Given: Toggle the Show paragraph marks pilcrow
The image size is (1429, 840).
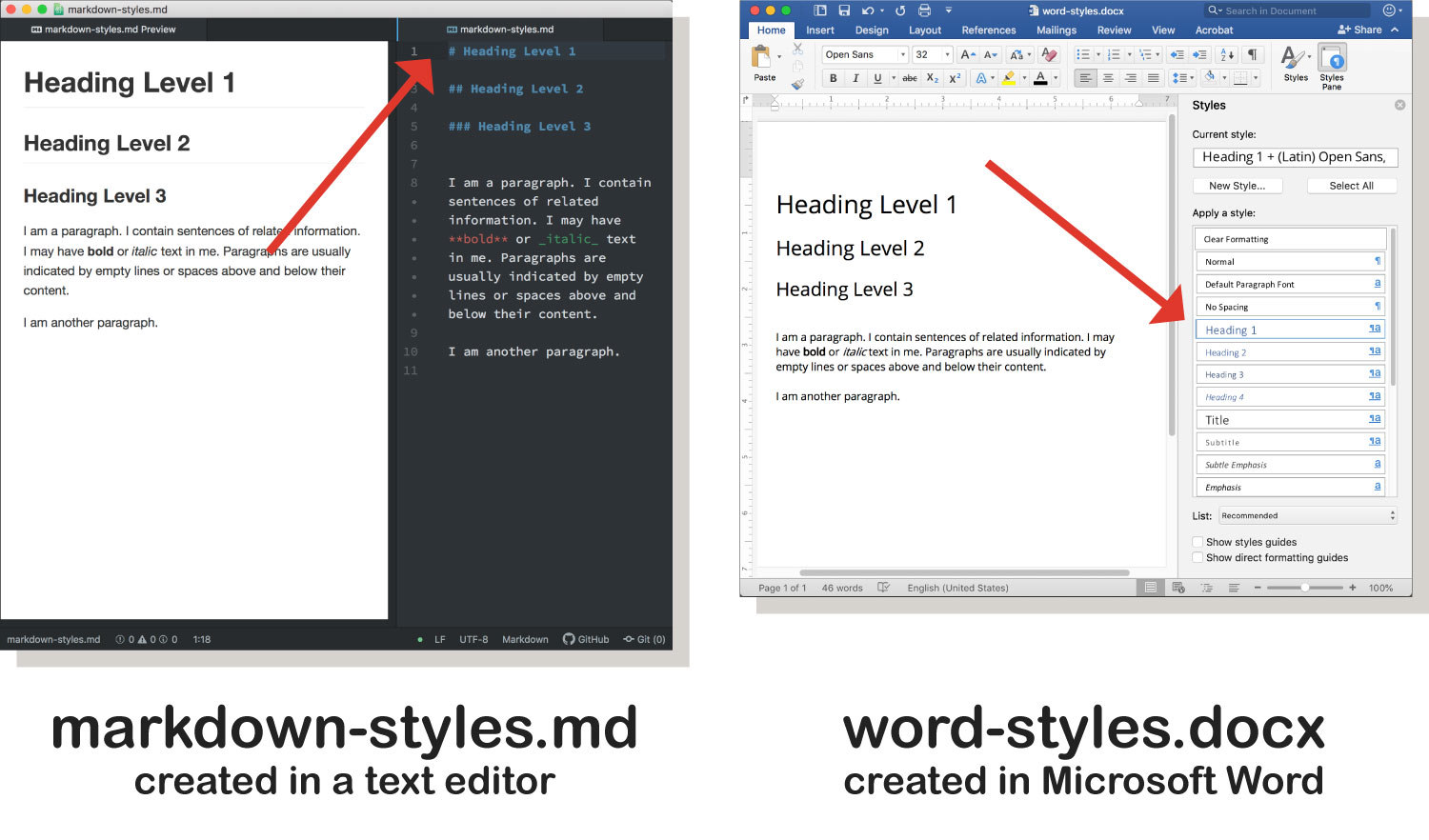Looking at the screenshot, I should pos(1252,54).
